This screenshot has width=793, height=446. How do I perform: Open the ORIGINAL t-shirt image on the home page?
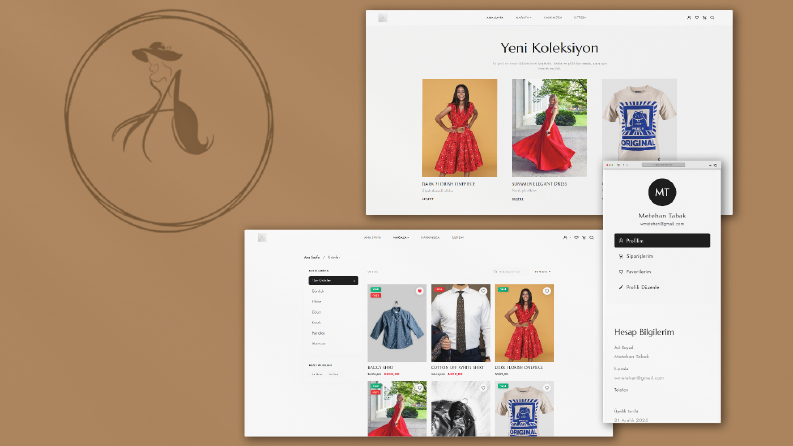point(639,120)
